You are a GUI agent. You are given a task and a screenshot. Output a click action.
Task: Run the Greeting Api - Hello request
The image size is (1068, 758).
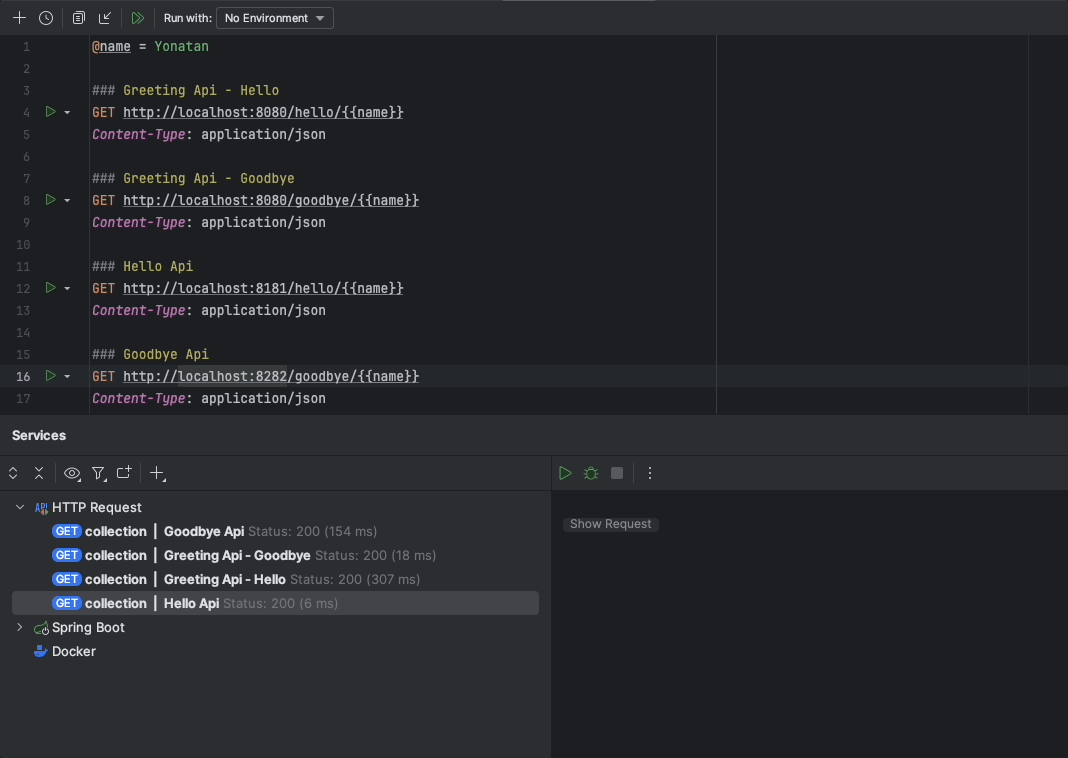50,112
